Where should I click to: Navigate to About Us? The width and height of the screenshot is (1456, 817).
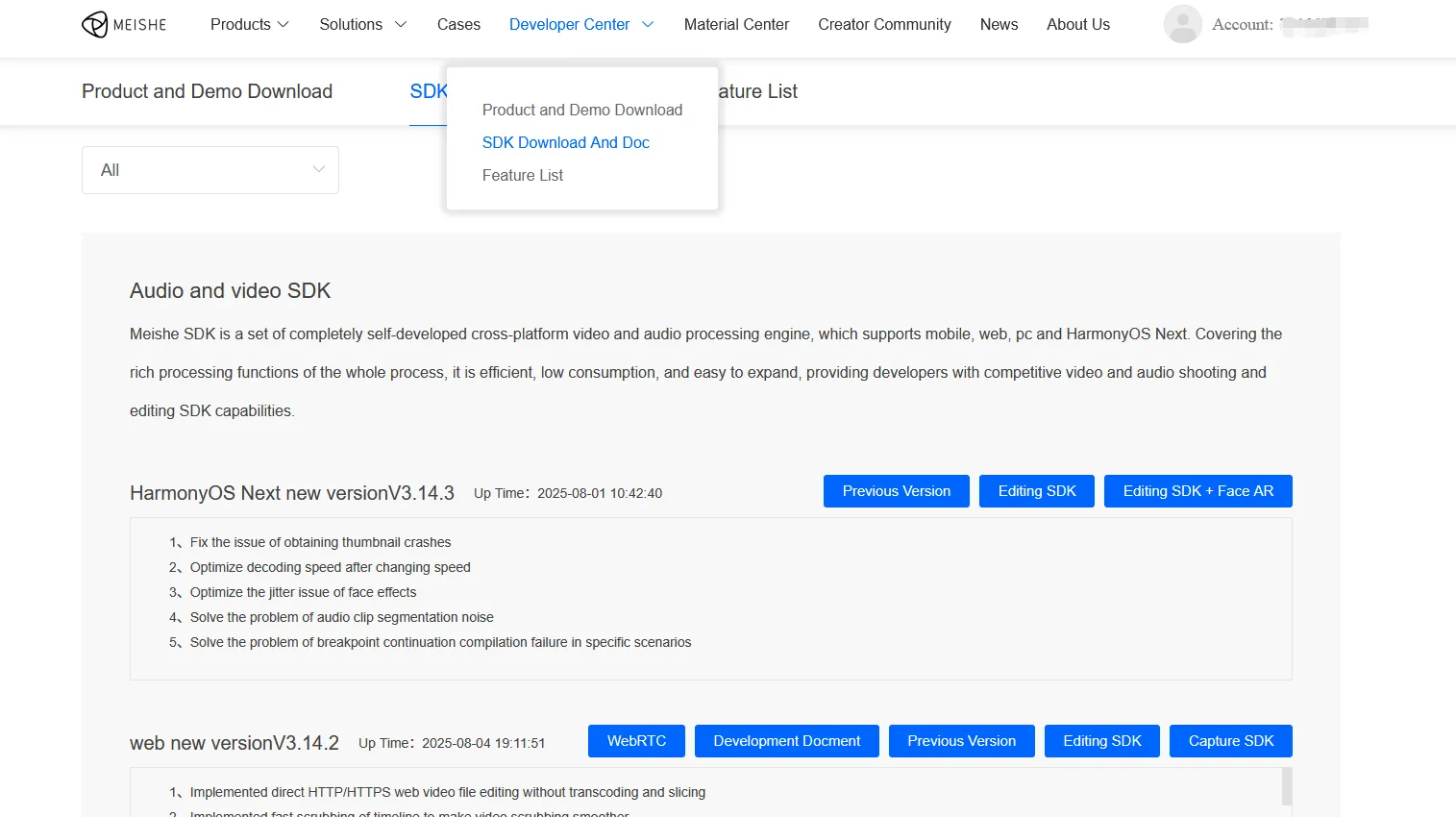(x=1077, y=25)
